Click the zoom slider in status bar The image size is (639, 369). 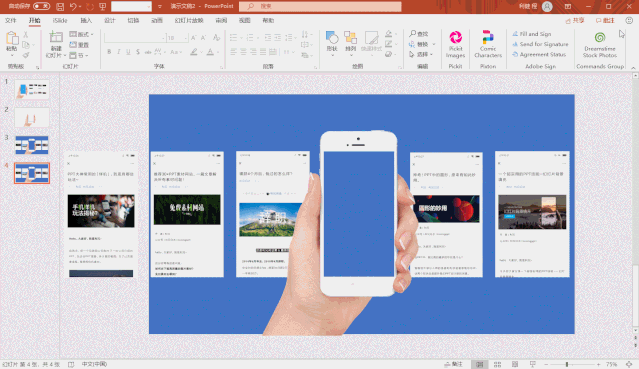click(x=567, y=364)
